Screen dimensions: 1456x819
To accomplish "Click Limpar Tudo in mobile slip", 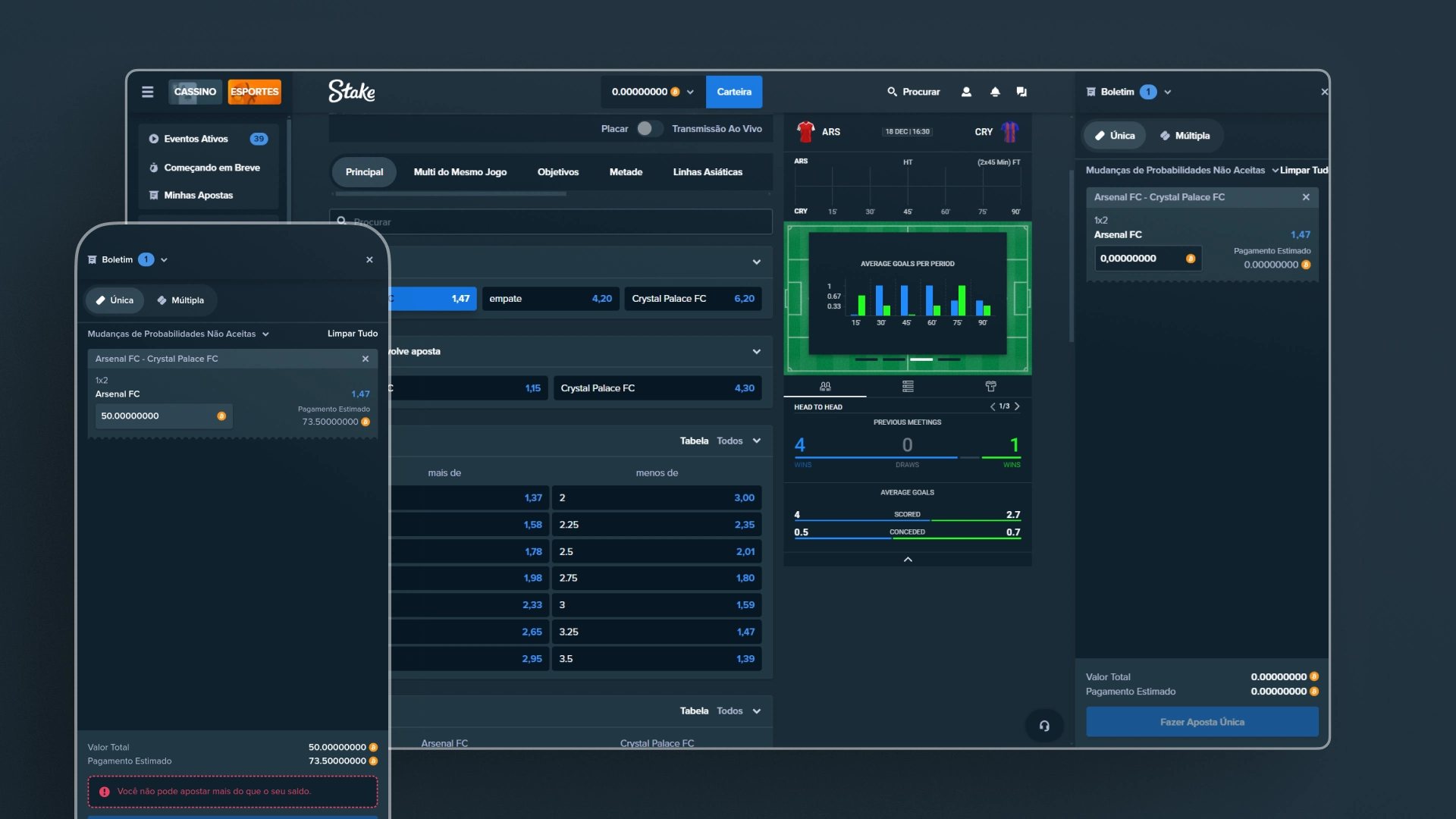I will click(x=353, y=334).
